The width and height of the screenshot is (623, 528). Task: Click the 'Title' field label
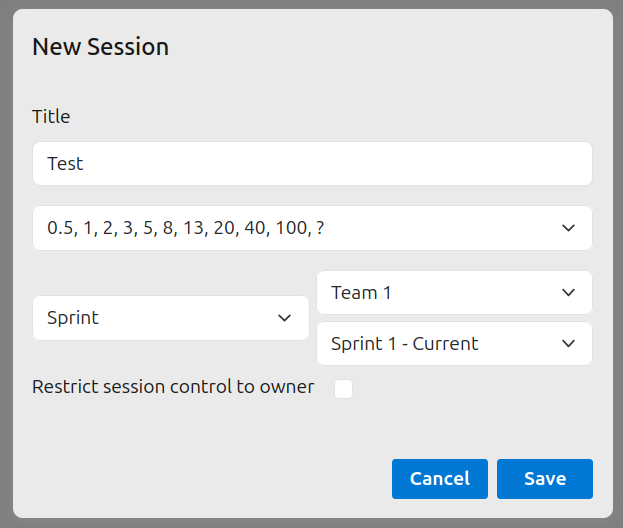[51, 116]
